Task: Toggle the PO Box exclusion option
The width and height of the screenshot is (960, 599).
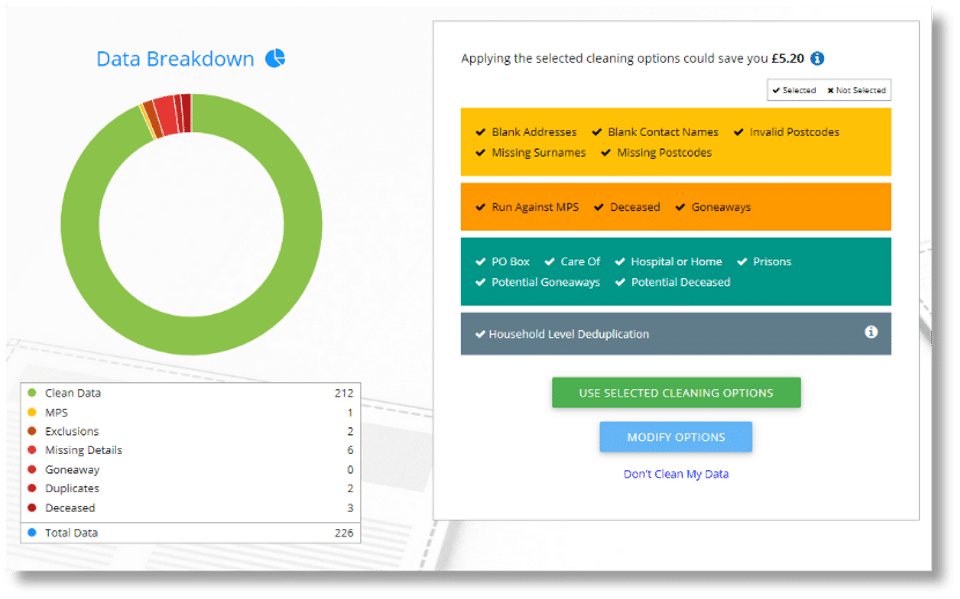Action: click(502, 262)
